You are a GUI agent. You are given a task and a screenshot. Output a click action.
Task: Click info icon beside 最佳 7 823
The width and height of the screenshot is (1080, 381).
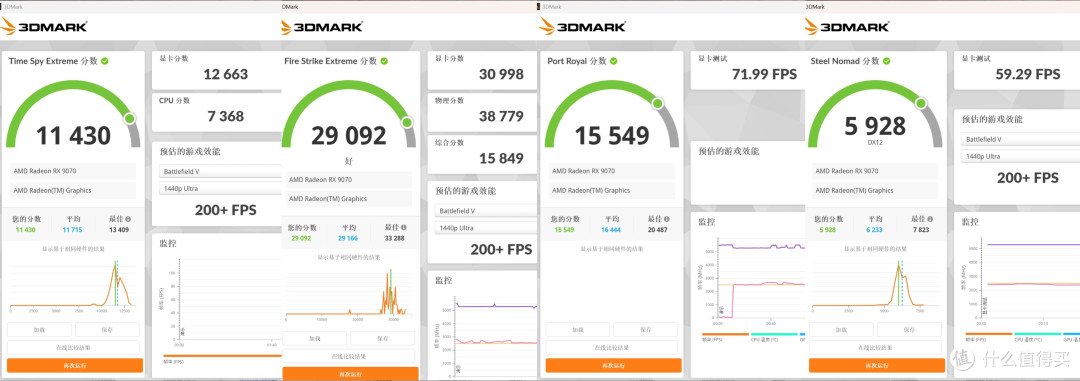(930, 218)
